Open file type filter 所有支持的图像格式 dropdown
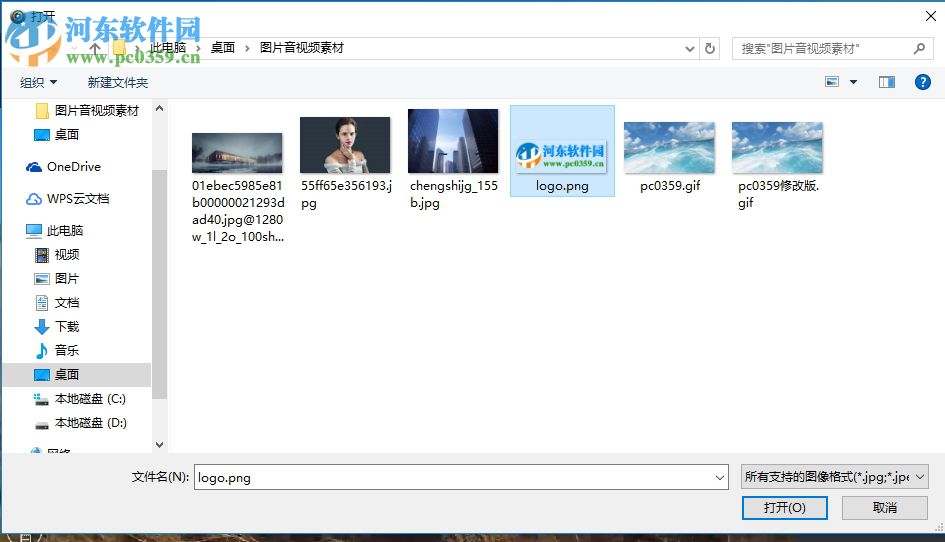Viewport: 945px width, 542px height. 835,477
